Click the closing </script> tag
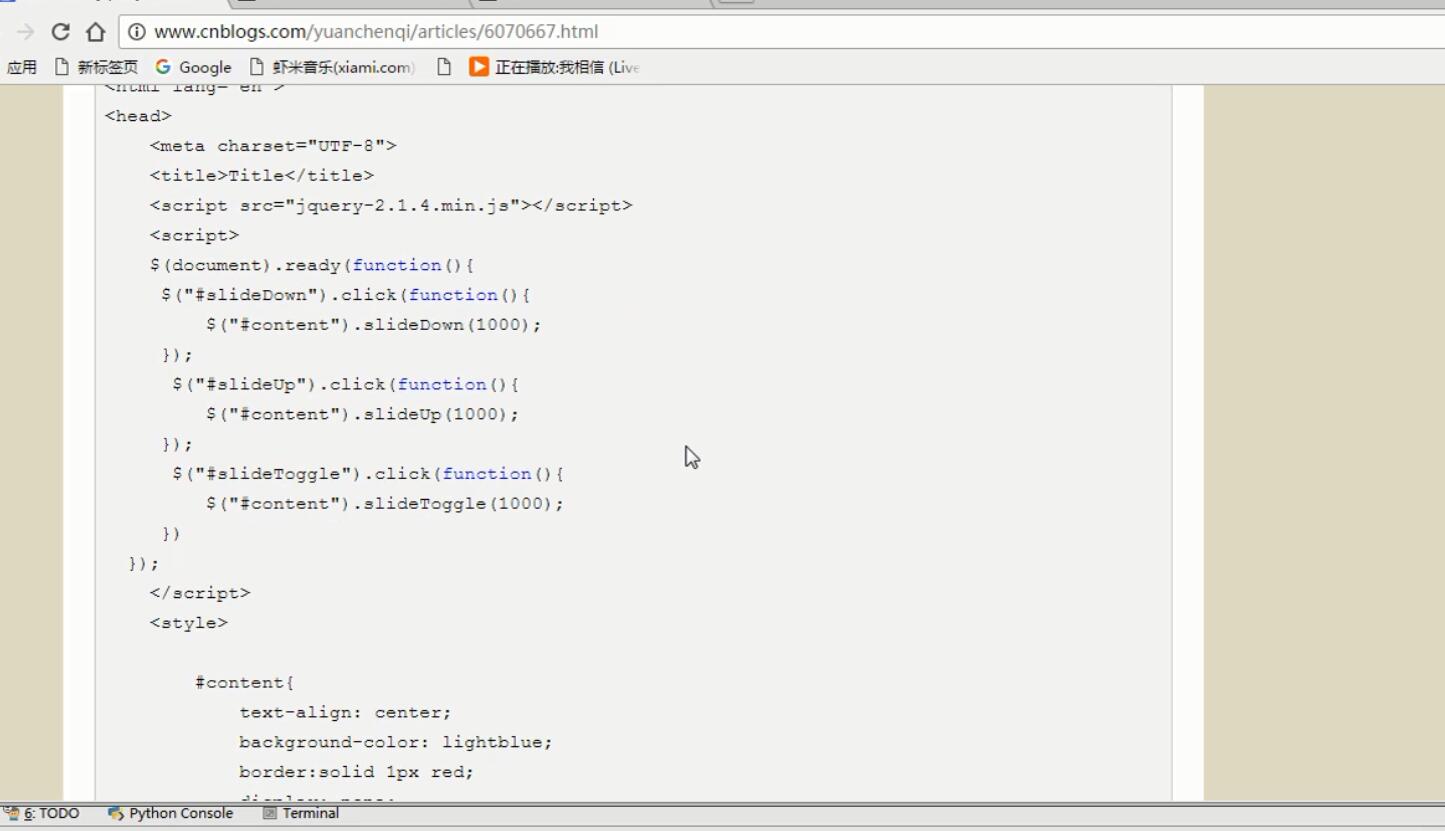Screen dimensions: 1445x831 tap(200, 593)
